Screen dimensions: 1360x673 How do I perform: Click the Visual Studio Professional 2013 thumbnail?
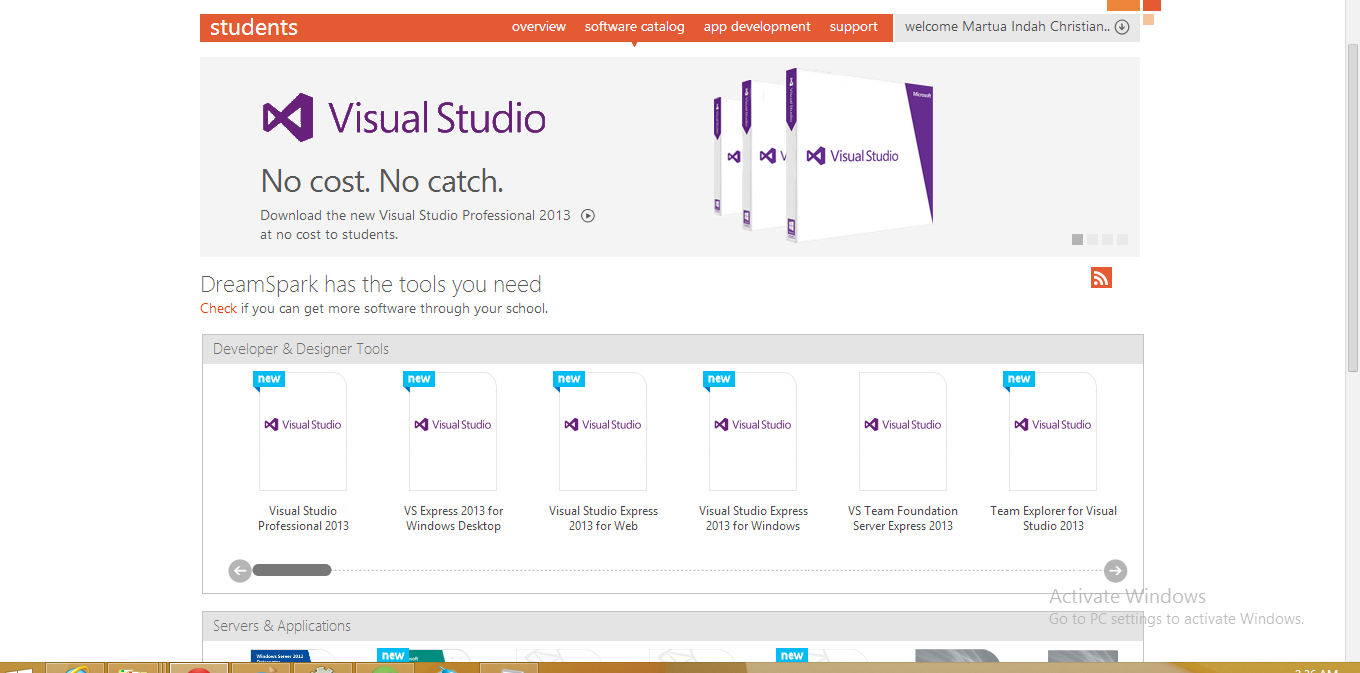pos(303,431)
